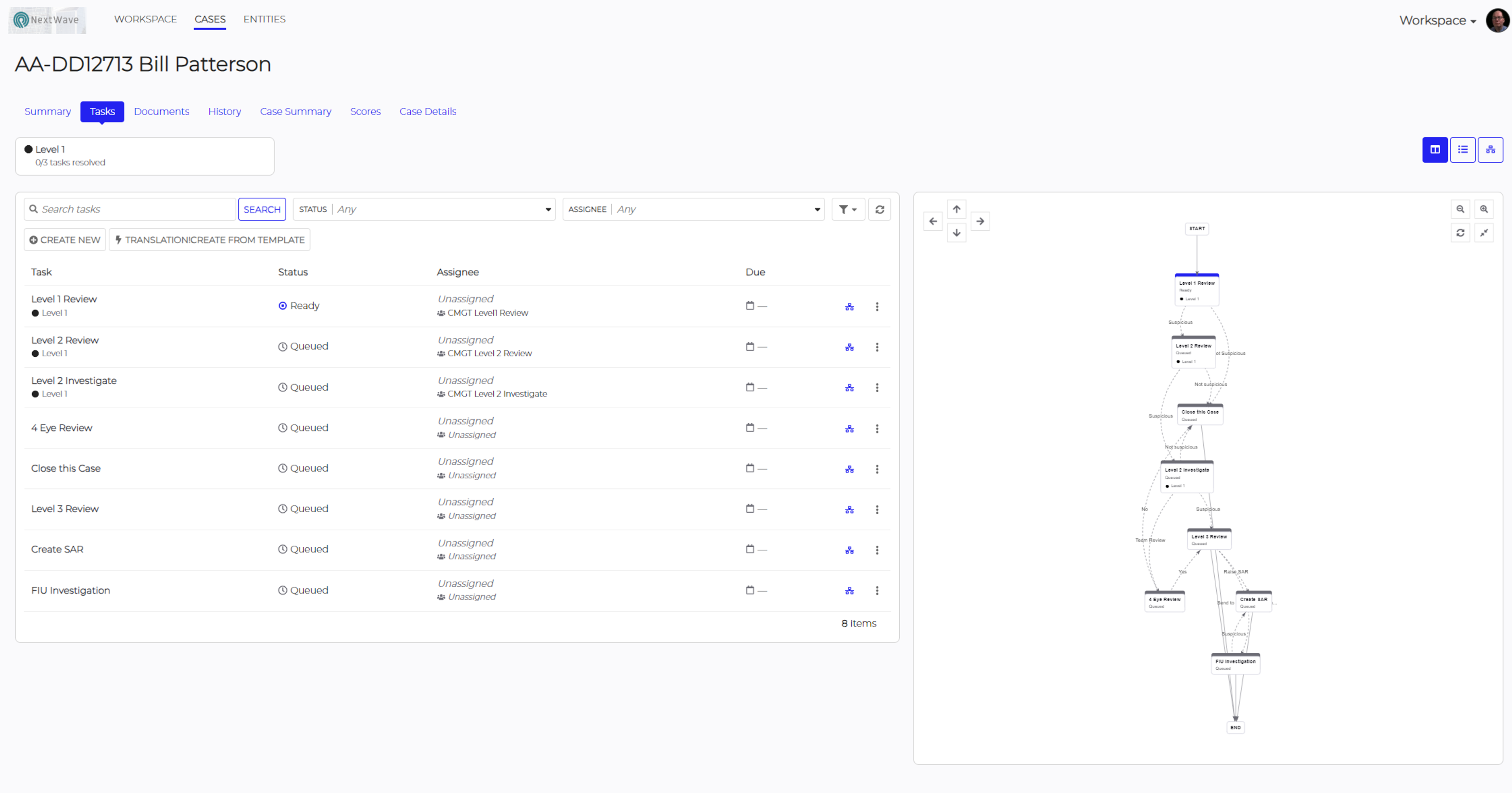The width and height of the screenshot is (1512, 793).
Task: Select the START node in diagram
Action: pos(1197,228)
